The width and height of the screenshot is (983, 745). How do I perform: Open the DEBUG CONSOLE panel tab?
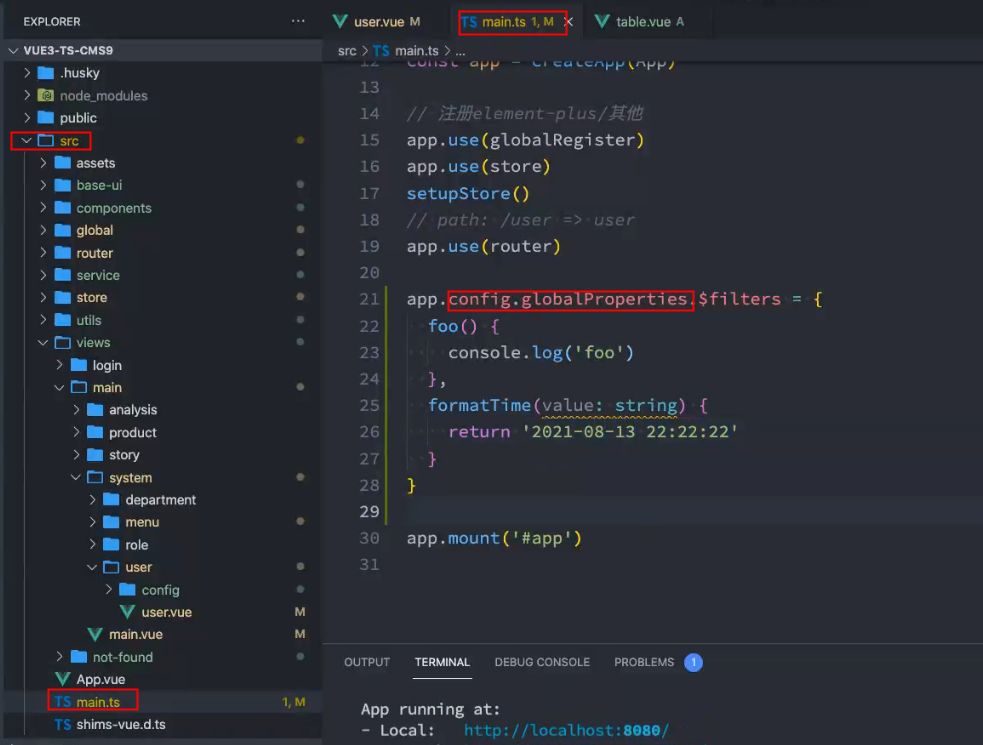click(x=542, y=662)
